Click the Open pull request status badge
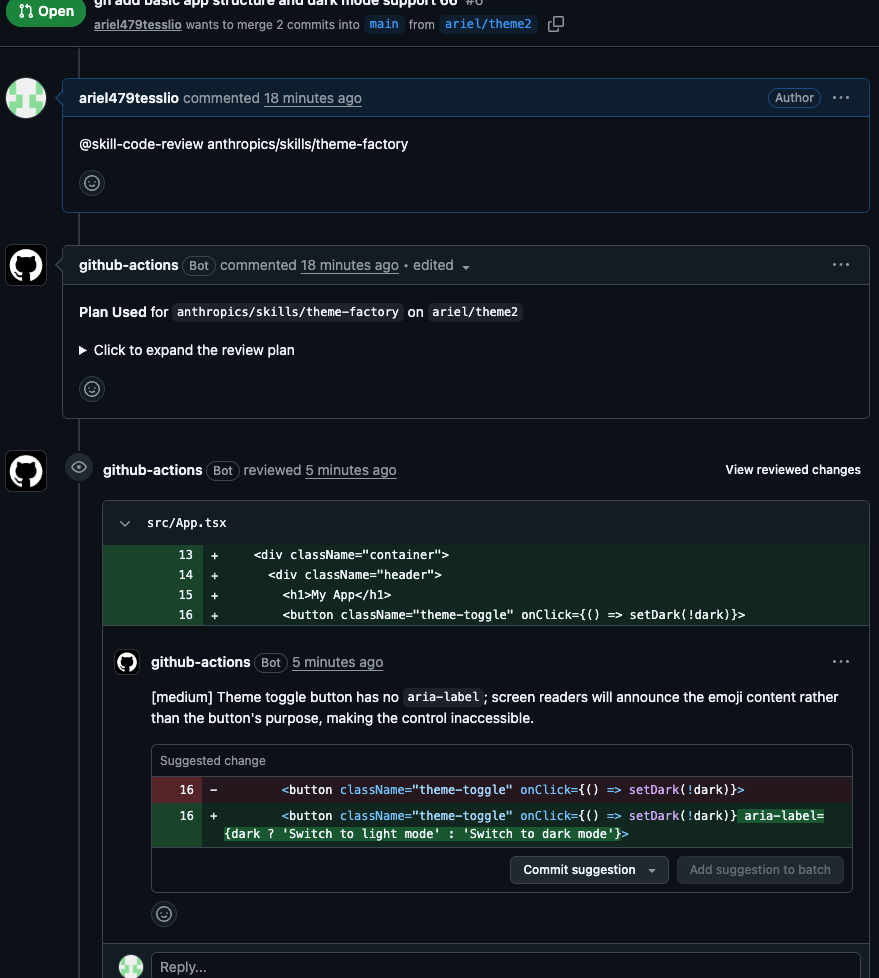This screenshot has height=978, width=879. pos(46,12)
